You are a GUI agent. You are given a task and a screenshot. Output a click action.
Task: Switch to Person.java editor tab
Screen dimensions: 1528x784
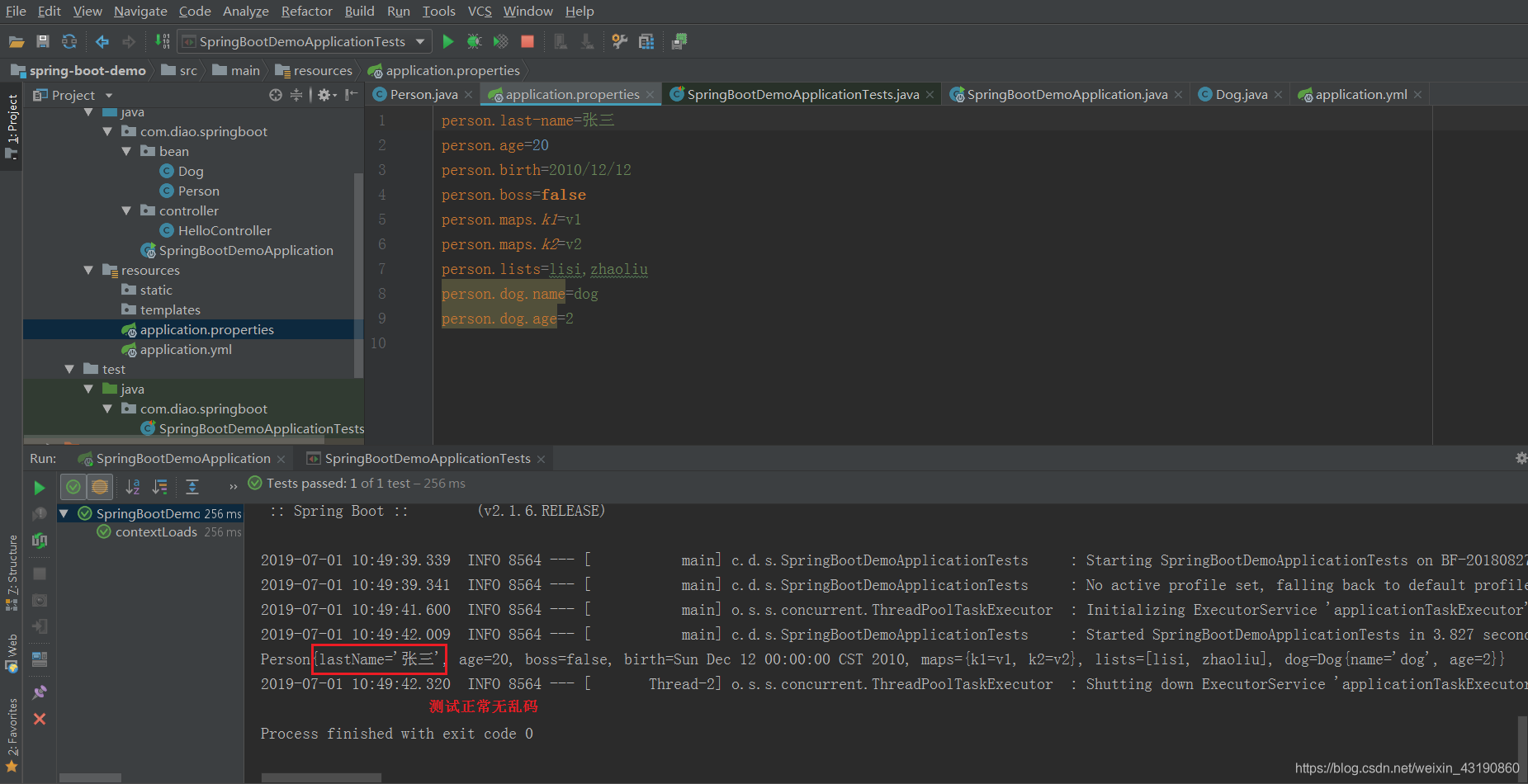(x=423, y=94)
